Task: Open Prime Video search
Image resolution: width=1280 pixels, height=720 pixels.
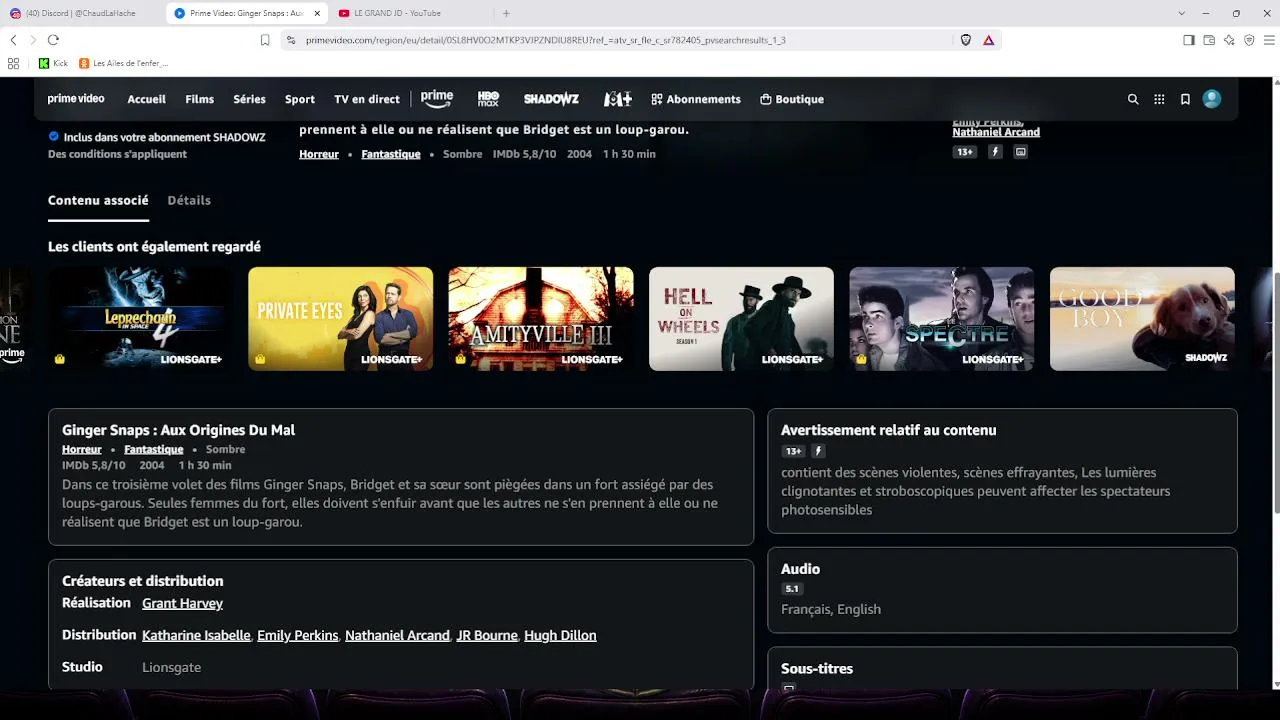Action: (1133, 99)
